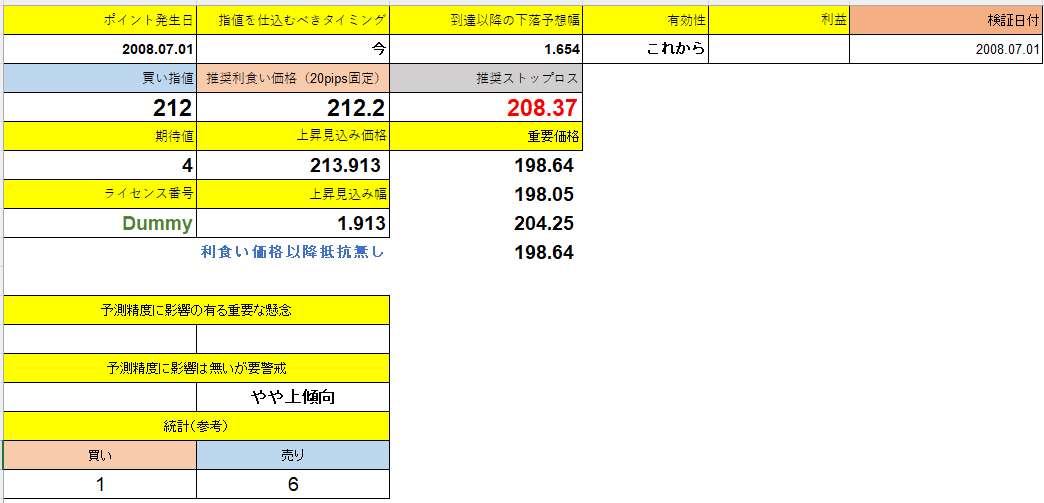Click the blue 利食い価格以降抵抗無し text
1044x503 pixels.
[x=293, y=252]
